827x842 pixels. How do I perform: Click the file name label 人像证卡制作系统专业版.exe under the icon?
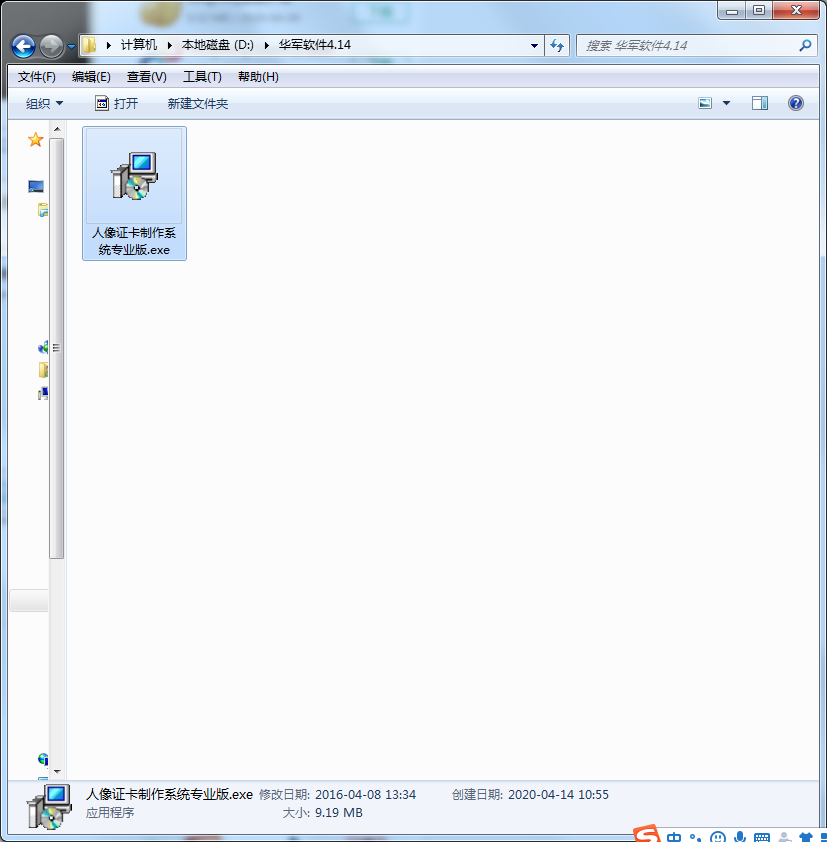tap(134, 241)
